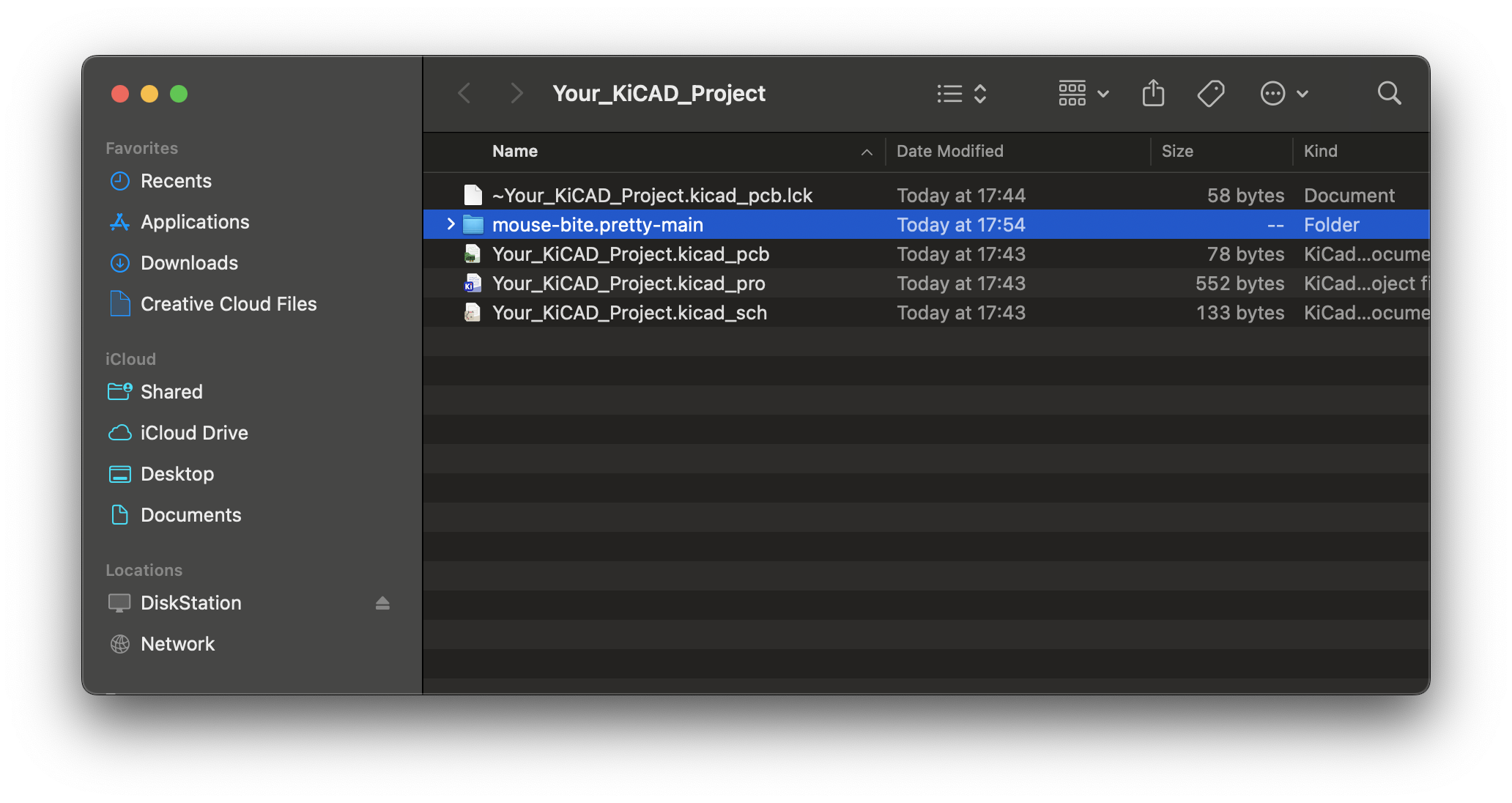The image size is (1512, 803).
Task: Expand the mouse-bite.pretty-main folder disclosure arrow
Action: point(451,224)
